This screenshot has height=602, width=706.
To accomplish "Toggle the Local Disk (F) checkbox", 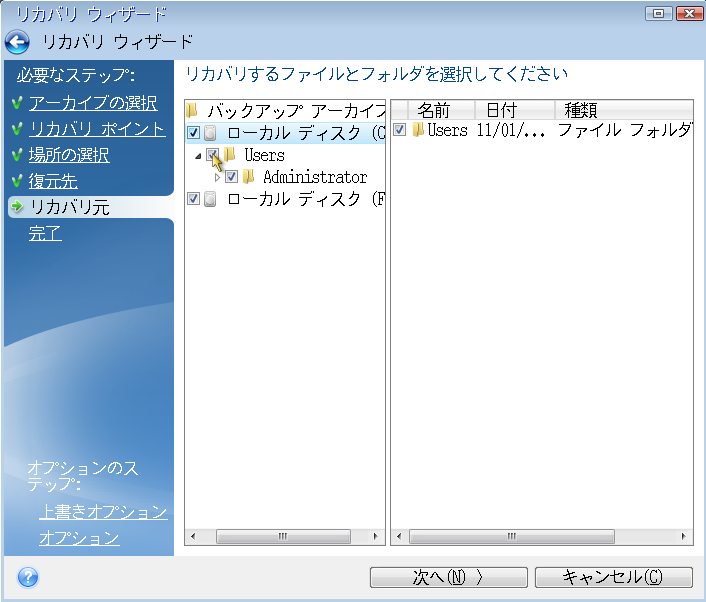I will pos(193,199).
